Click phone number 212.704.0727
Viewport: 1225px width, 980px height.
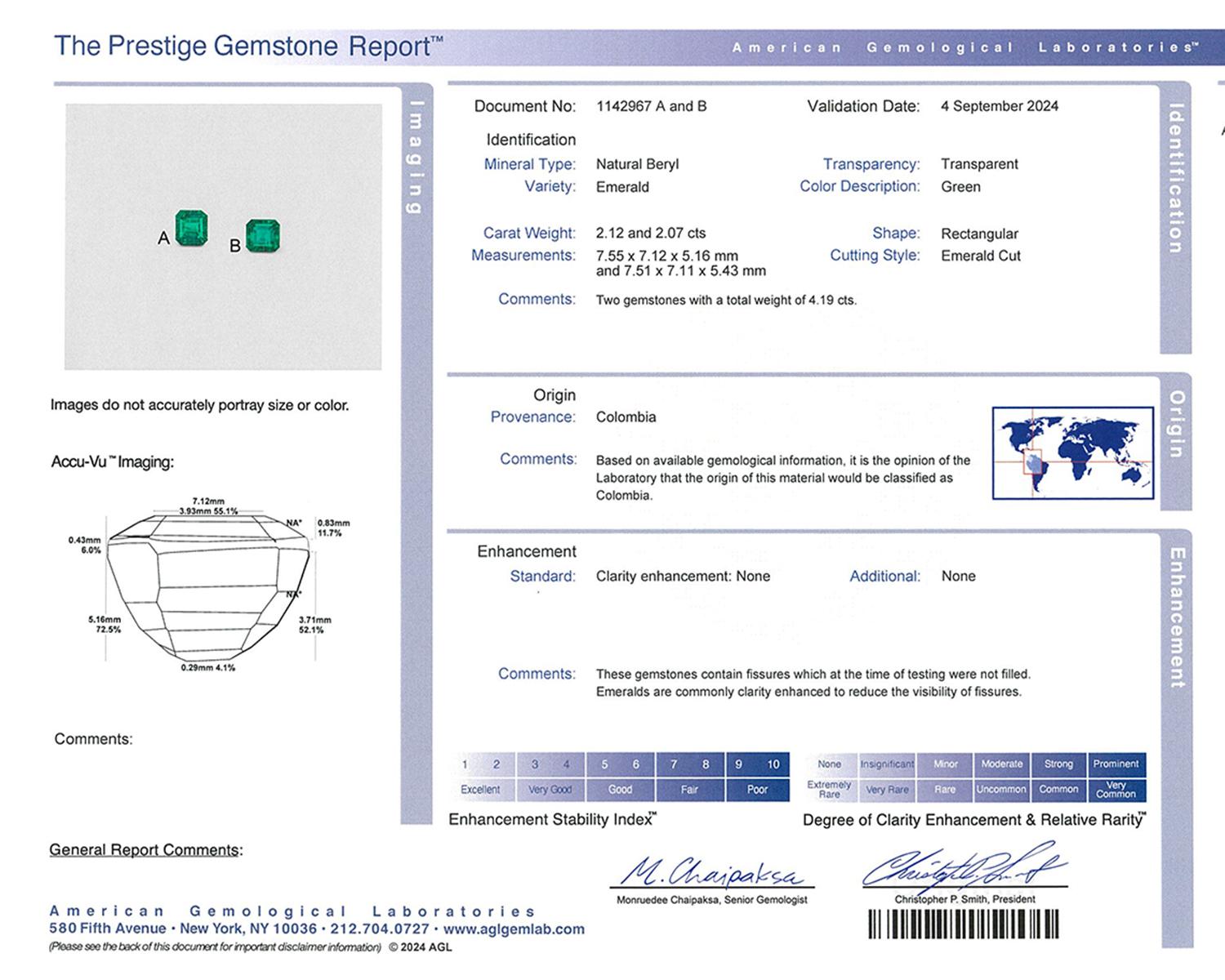380,929
